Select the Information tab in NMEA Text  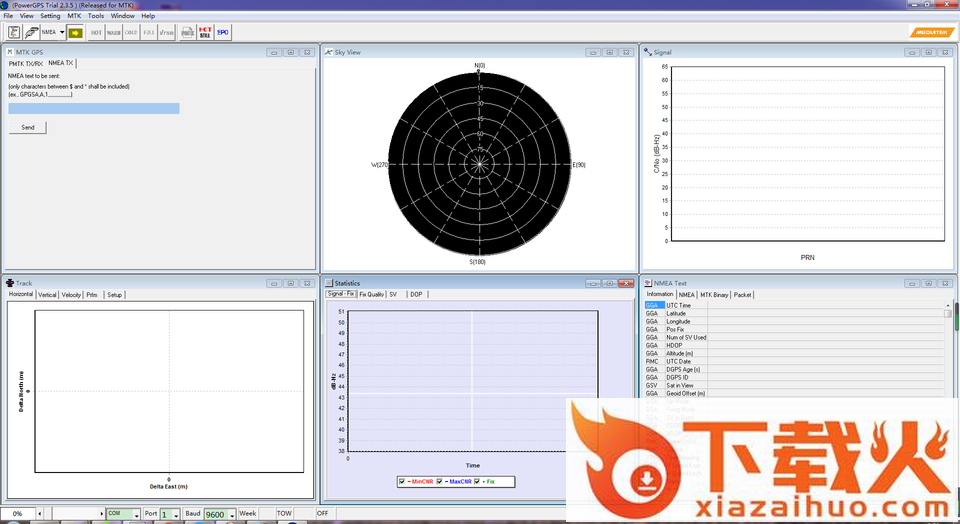coord(660,294)
